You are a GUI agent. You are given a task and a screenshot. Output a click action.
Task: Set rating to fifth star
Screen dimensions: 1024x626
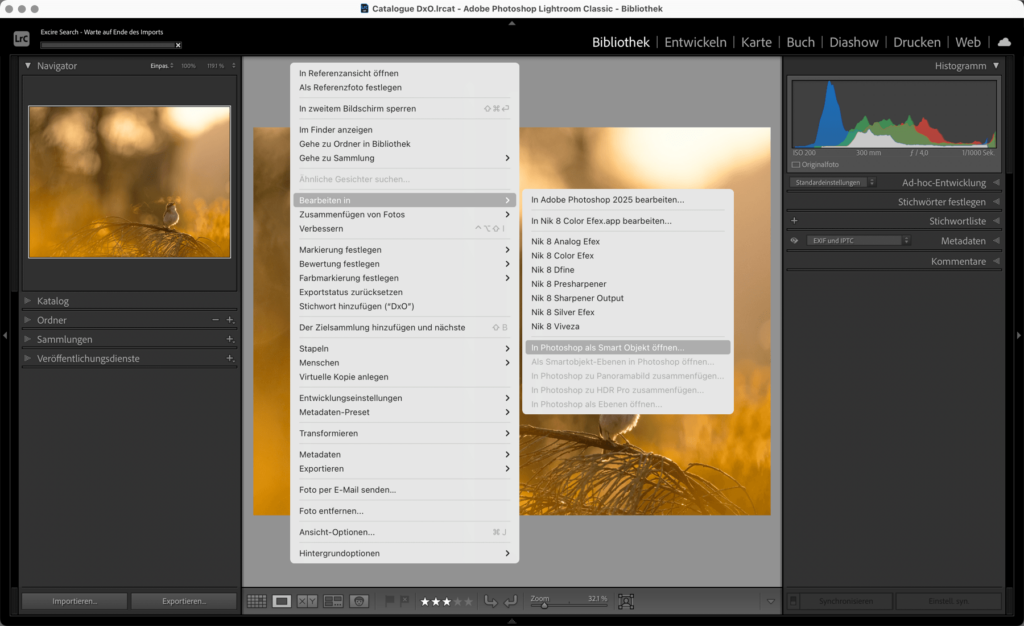(x=468, y=602)
